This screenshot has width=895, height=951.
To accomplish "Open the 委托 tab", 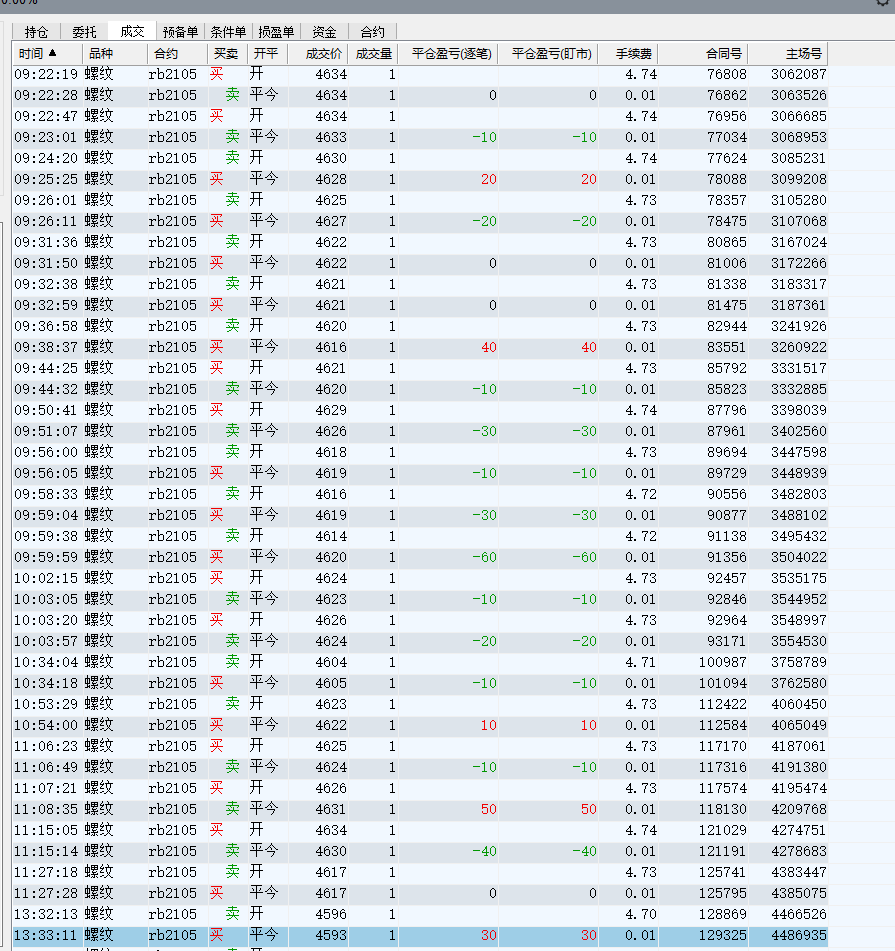I will (x=85, y=32).
